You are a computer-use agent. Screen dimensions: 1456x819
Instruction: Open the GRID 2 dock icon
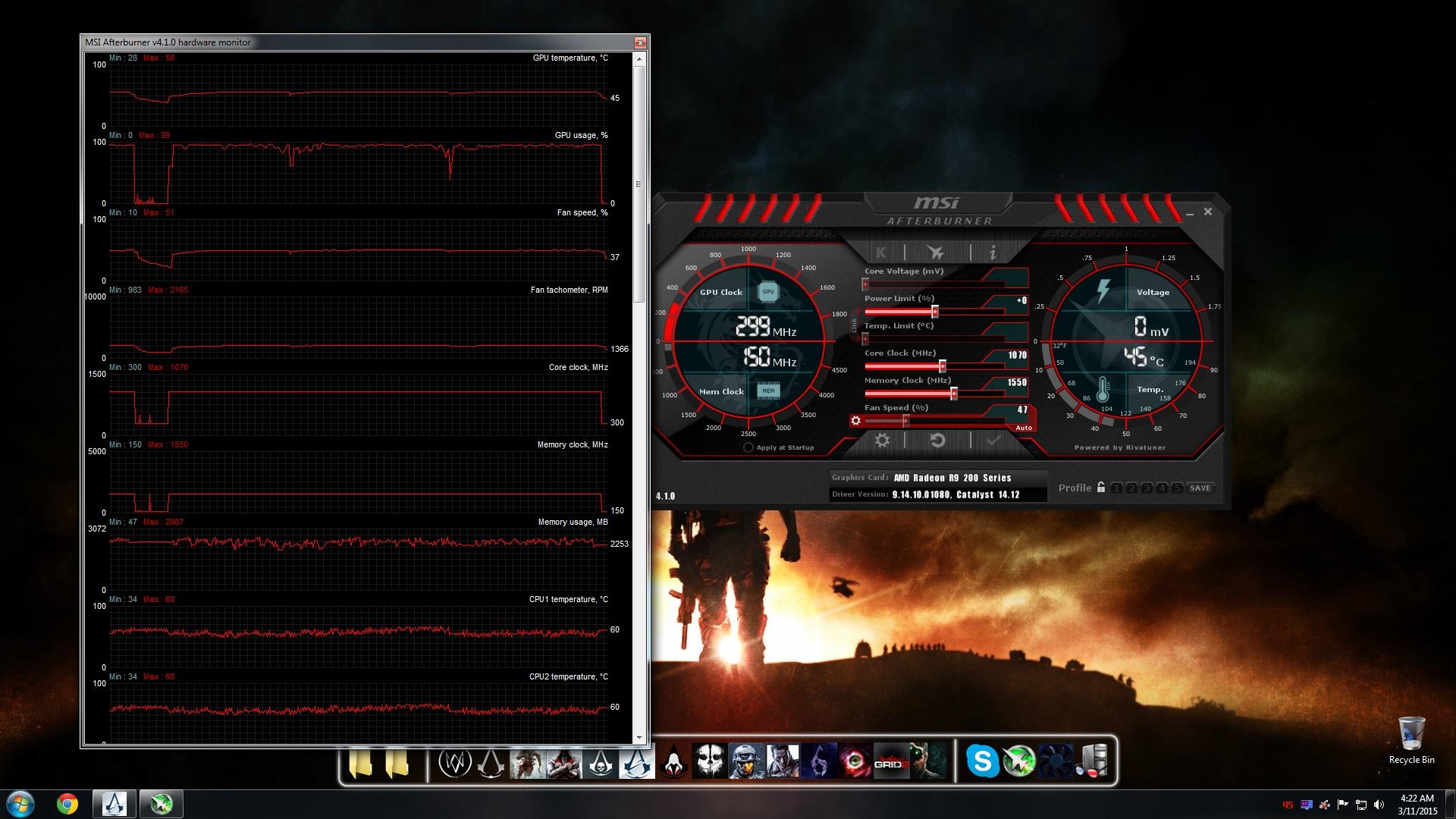pyautogui.click(x=891, y=762)
